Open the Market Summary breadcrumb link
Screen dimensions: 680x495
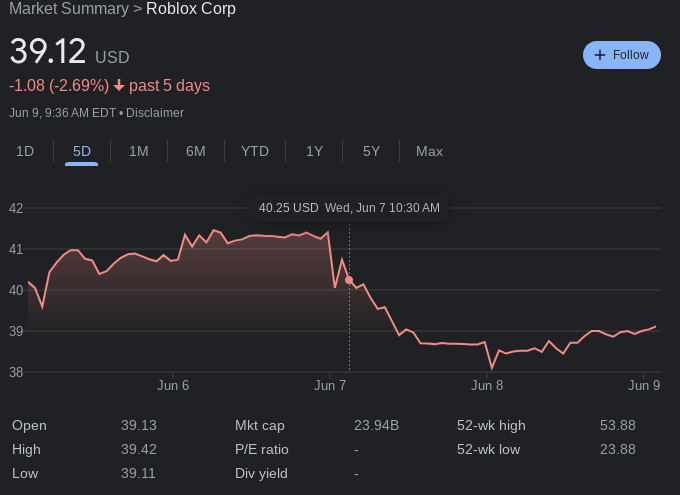69,9
